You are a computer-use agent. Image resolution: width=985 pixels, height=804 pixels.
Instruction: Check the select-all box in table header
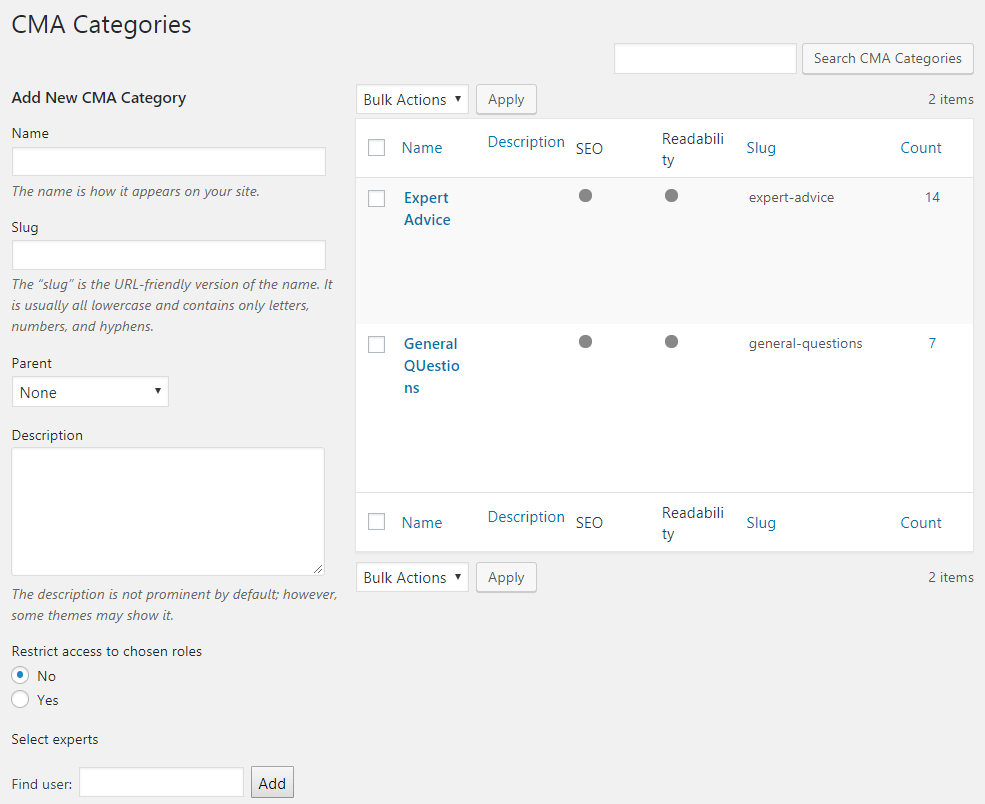(376, 148)
